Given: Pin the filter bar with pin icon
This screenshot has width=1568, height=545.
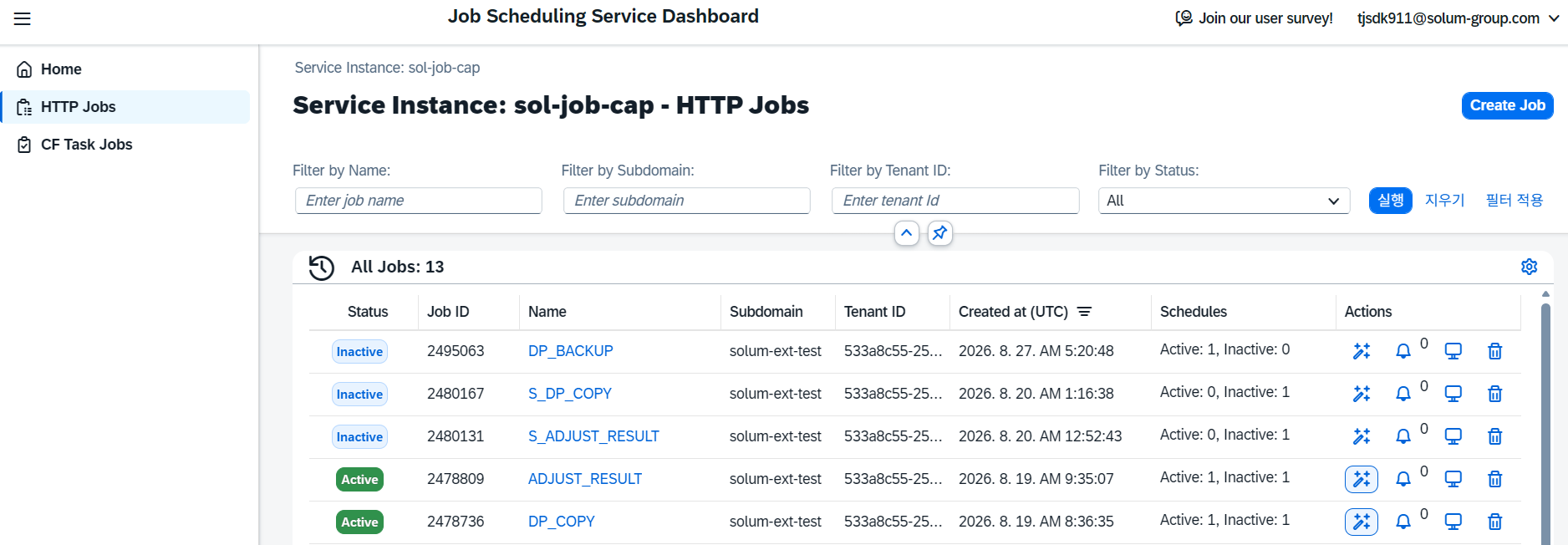Looking at the screenshot, I should tap(940, 233).
